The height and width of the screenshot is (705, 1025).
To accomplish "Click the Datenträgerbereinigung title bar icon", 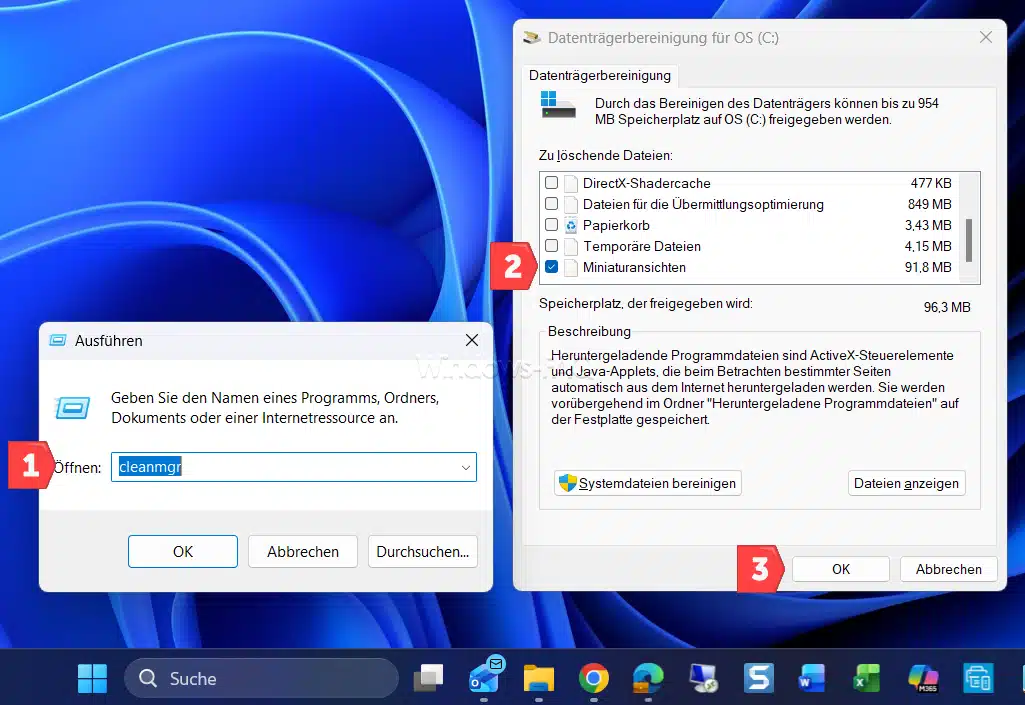I will pos(531,37).
